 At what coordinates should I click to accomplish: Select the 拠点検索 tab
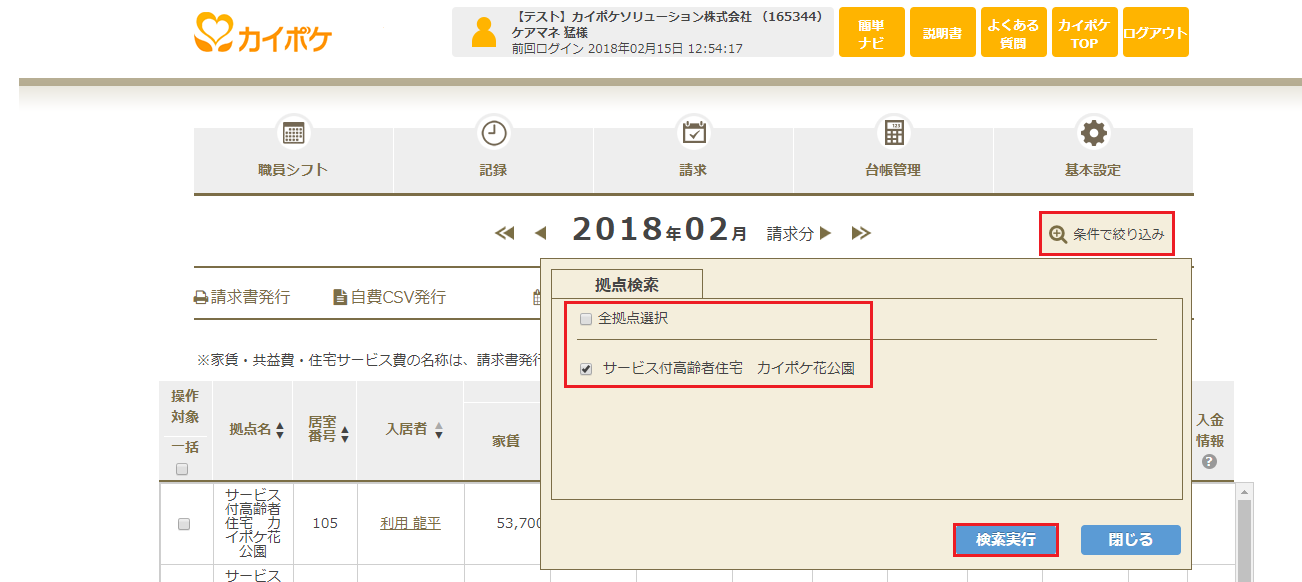(x=627, y=284)
